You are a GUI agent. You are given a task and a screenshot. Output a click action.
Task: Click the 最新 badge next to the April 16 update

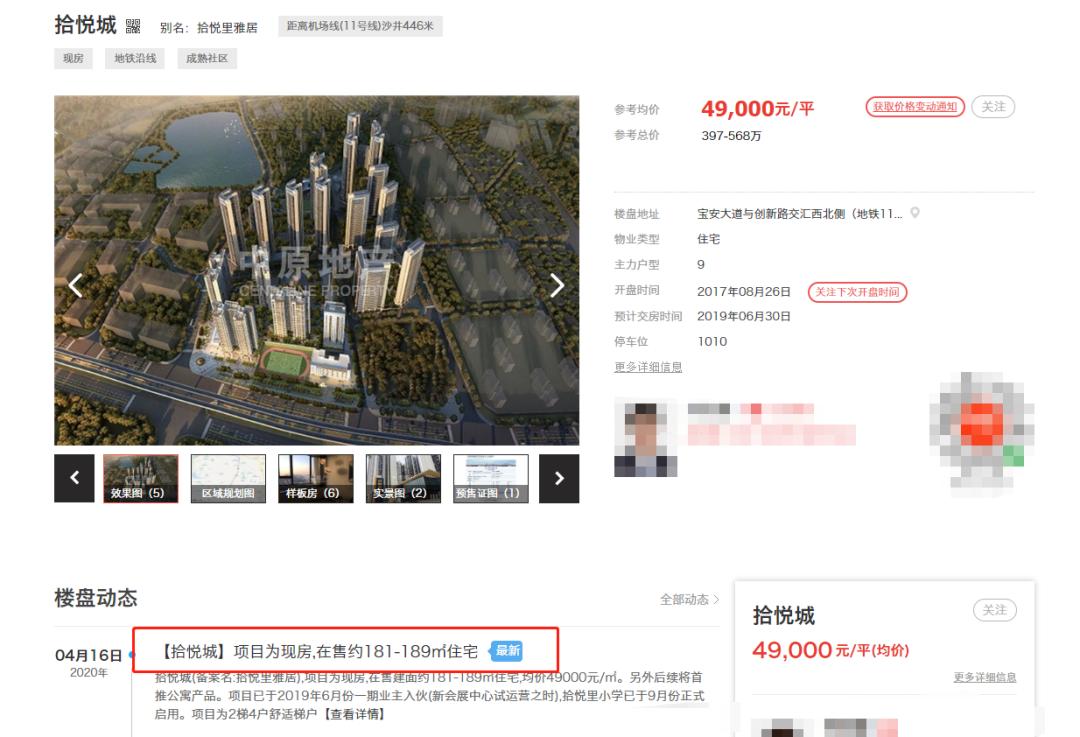506,650
